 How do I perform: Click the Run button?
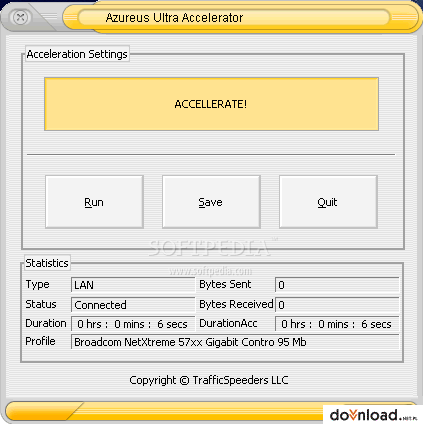(94, 202)
